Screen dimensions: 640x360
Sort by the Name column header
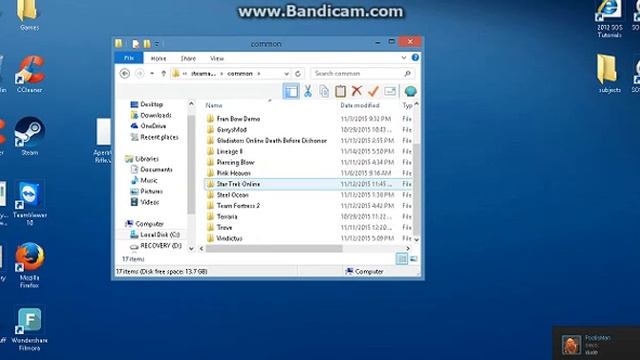point(214,105)
